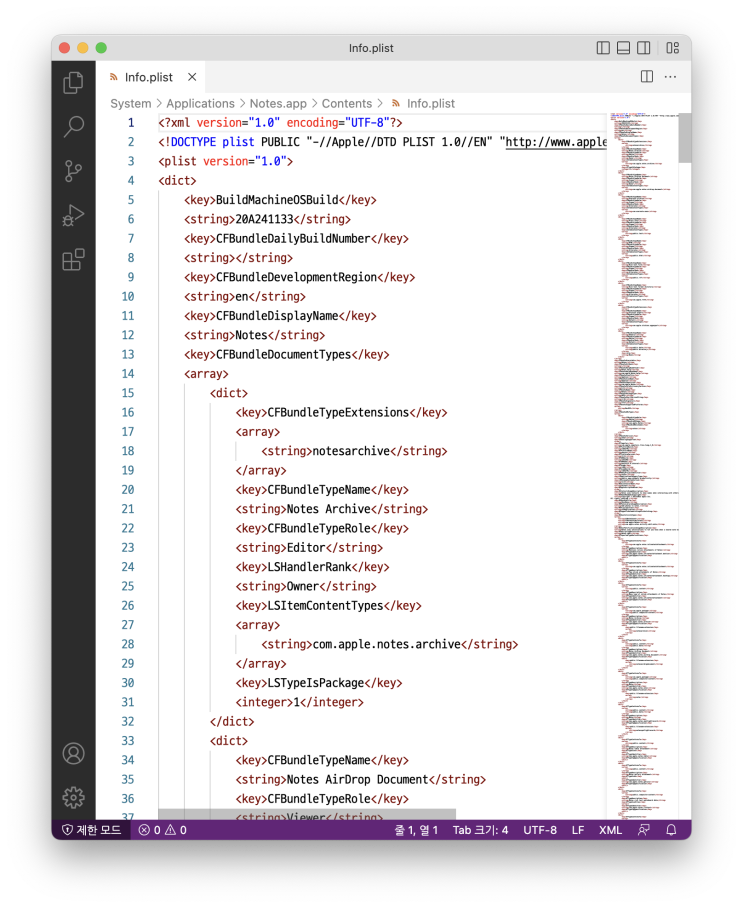The width and height of the screenshot is (743, 908).
Task: Click the vertical scrollbar thumb
Action: point(685,138)
